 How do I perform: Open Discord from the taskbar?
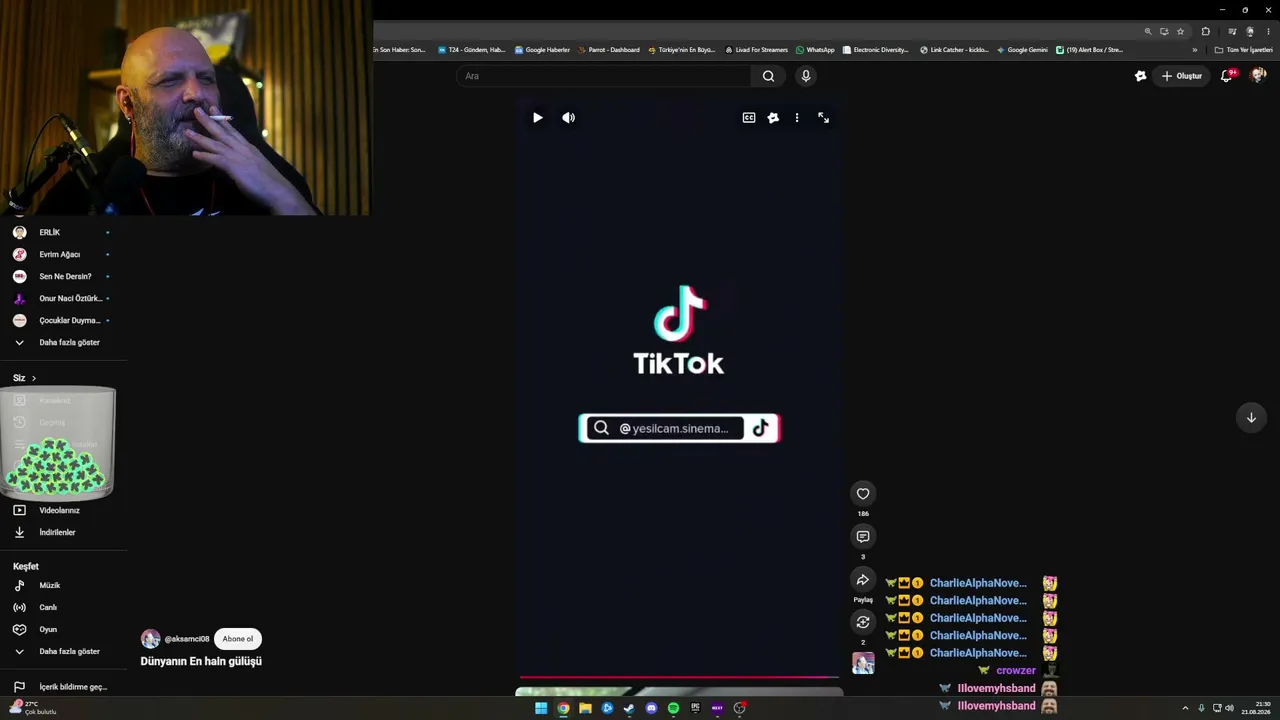point(651,708)
